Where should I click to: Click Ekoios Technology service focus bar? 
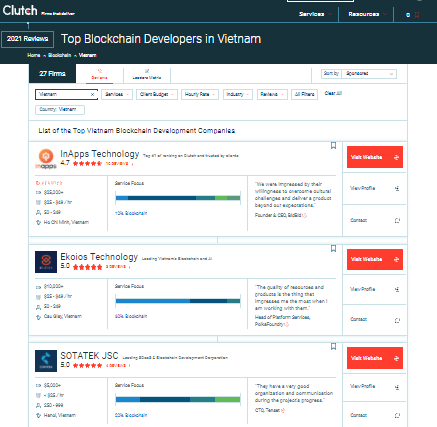pyautogui.click(x=178, y=301)
